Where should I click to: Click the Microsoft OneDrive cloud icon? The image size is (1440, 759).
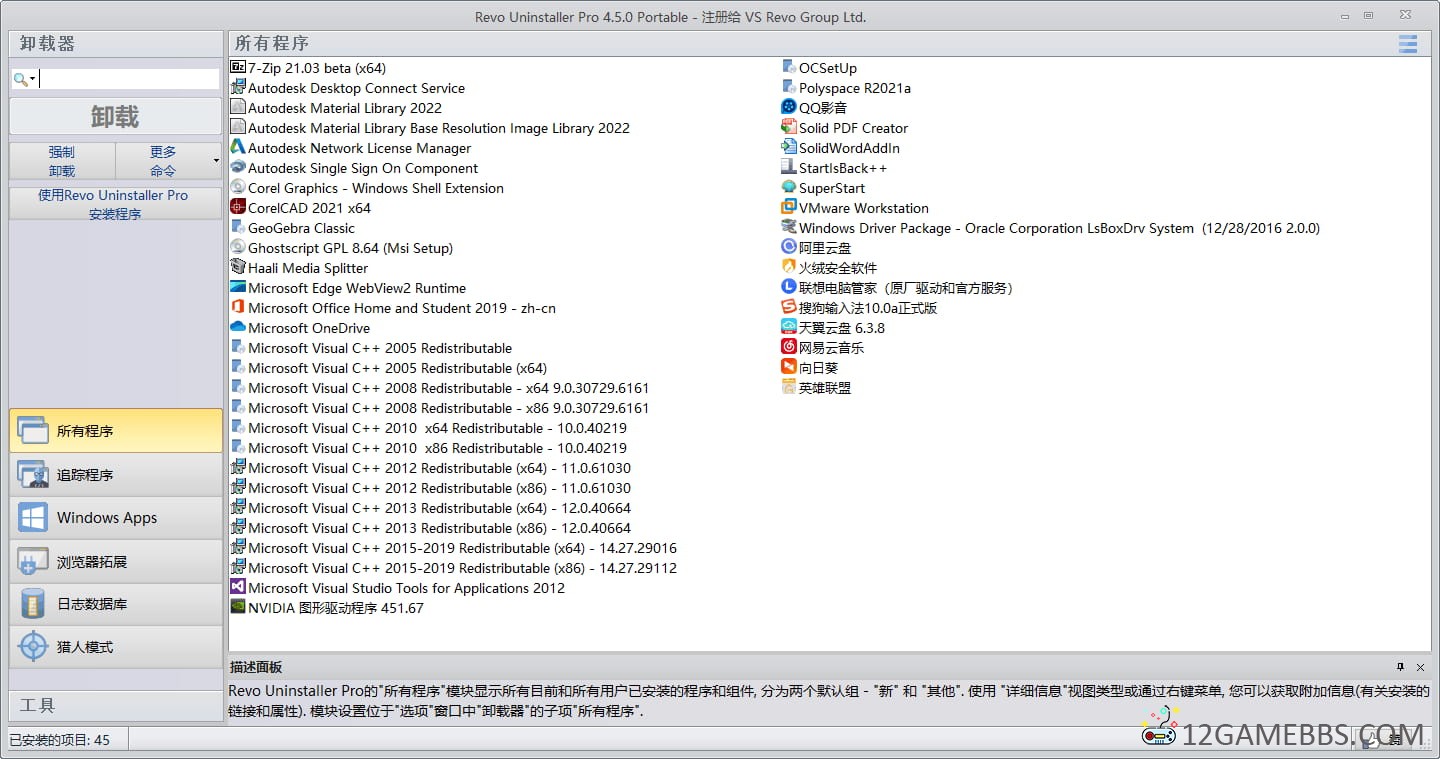coord(238,328)
